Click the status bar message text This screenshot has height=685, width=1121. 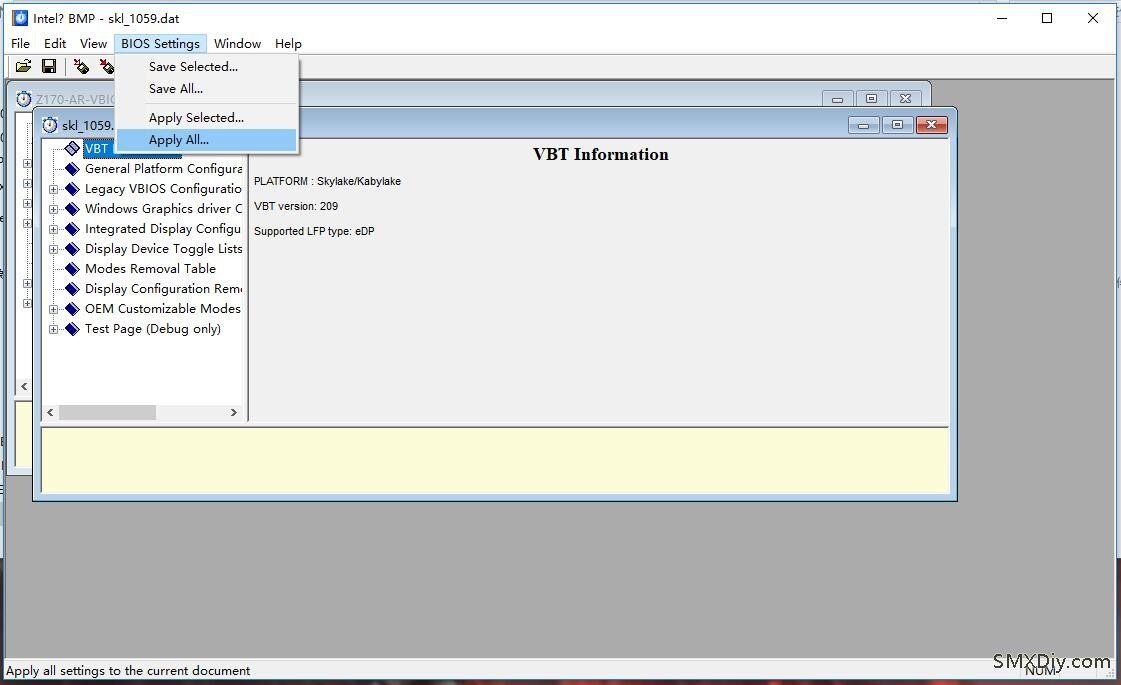point(128,671)
